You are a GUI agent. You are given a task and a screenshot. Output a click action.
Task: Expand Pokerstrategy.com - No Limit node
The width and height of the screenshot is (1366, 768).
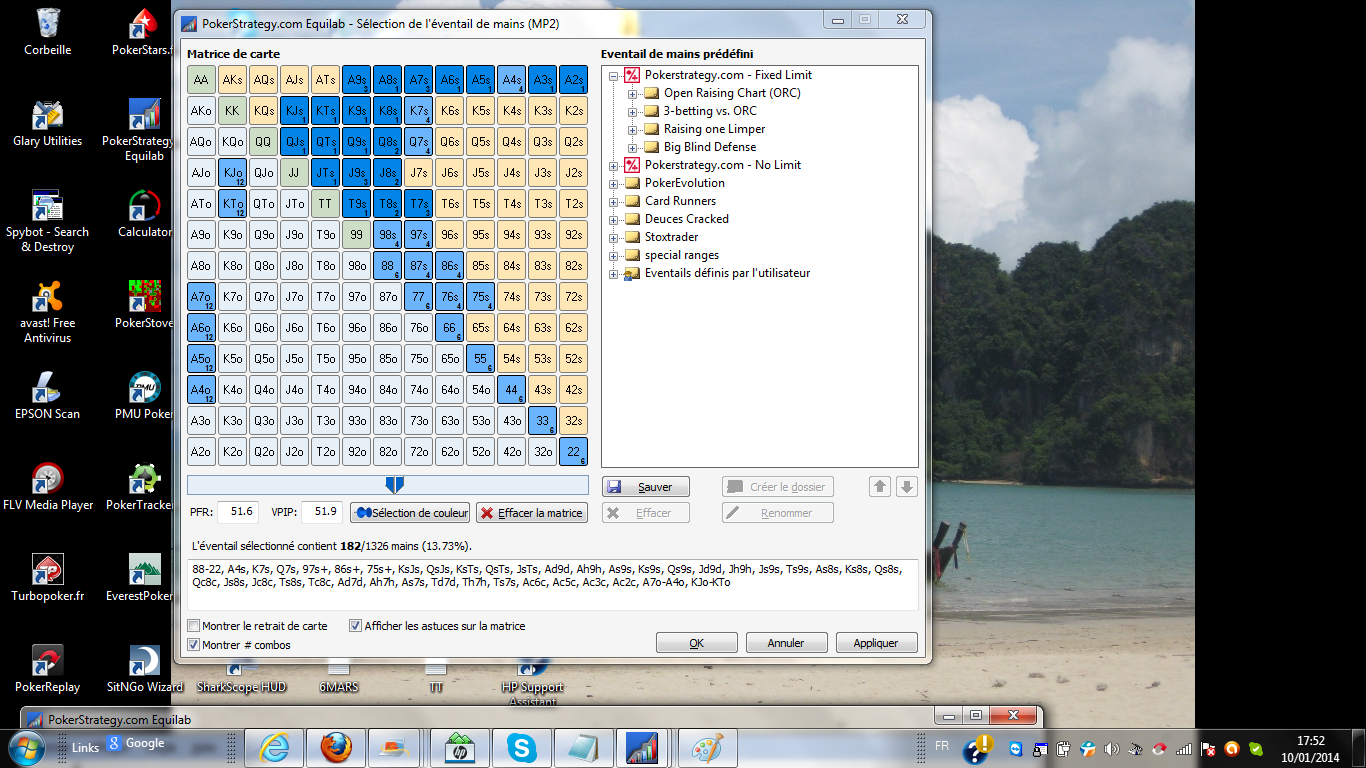[614, 165]
